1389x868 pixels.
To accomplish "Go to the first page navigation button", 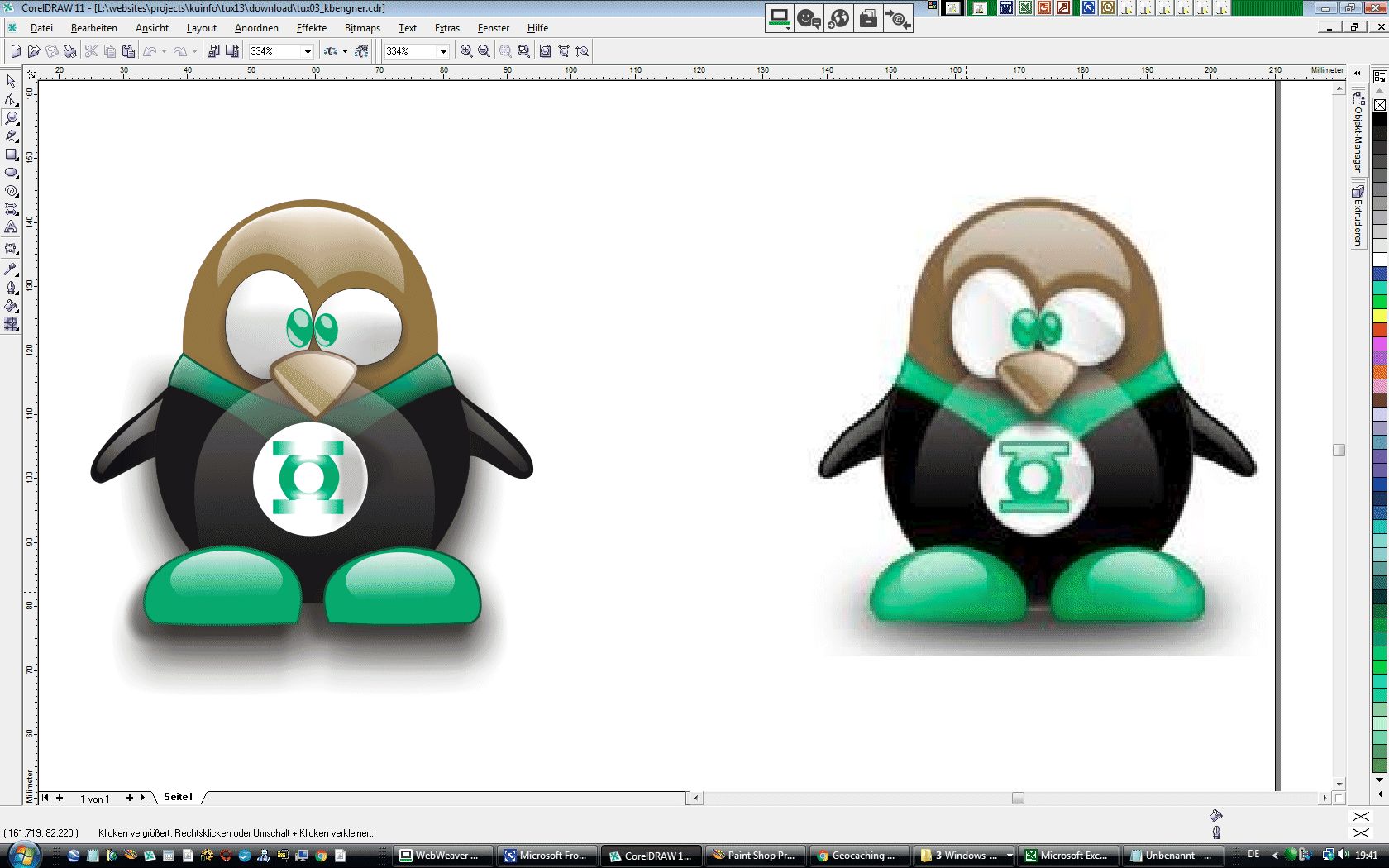I will tap(45, 798).
